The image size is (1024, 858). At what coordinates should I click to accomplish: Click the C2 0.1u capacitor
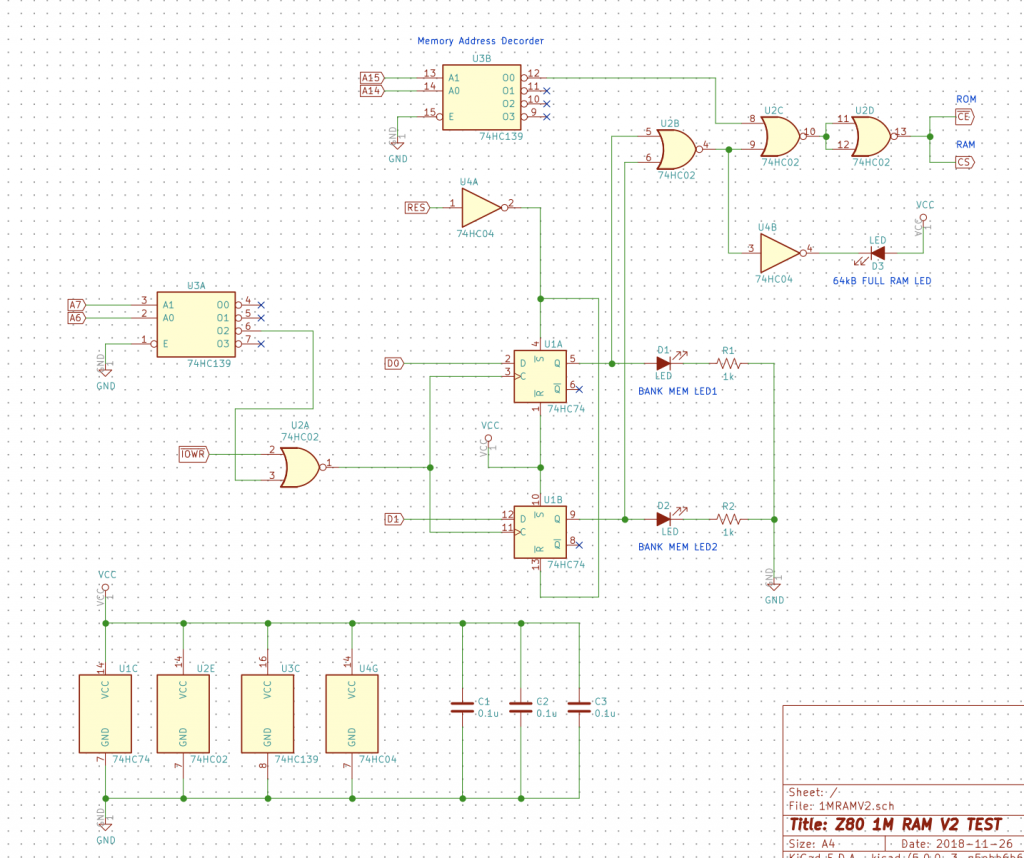pos(520,707)
